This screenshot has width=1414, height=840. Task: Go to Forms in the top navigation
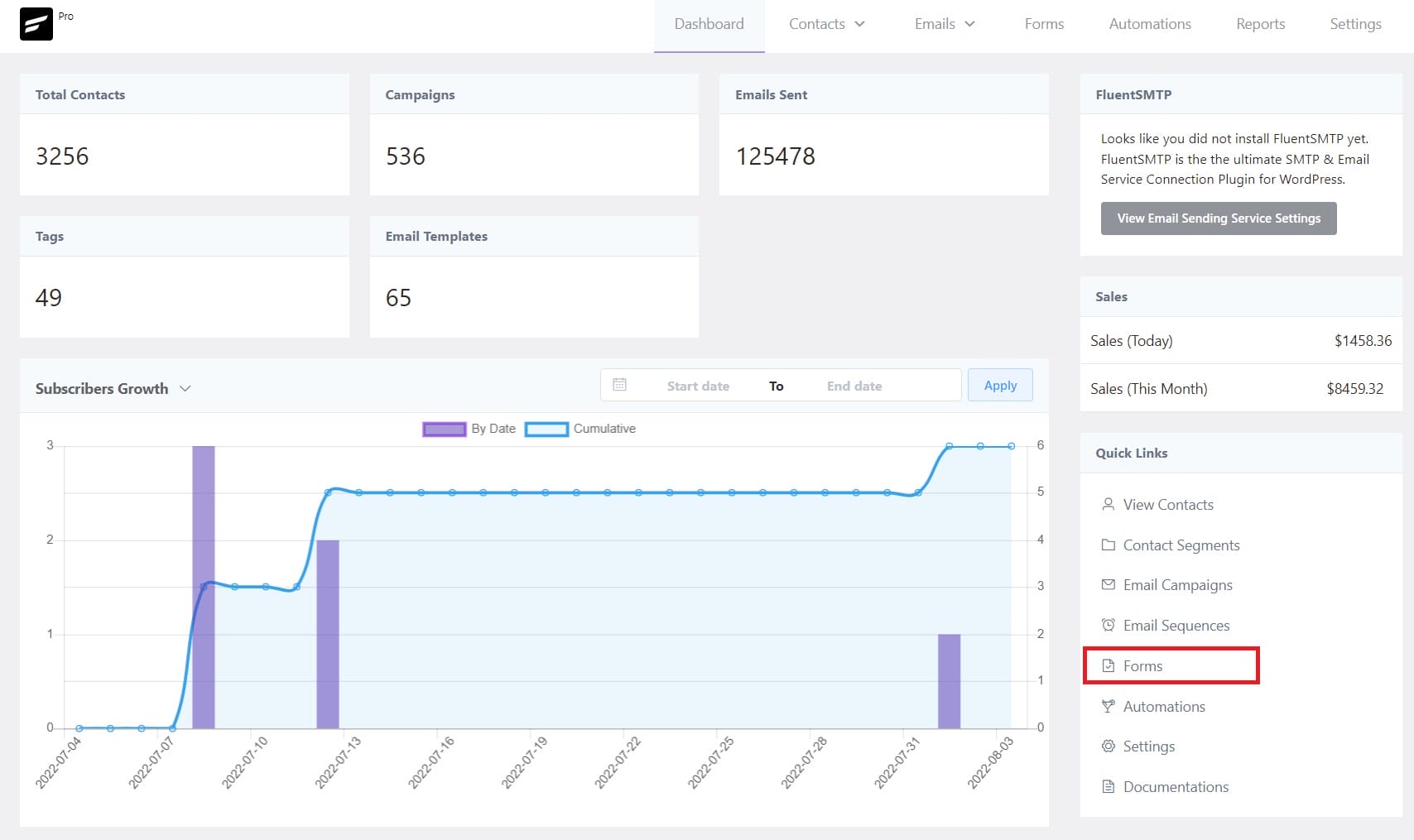pos(1044,24)
